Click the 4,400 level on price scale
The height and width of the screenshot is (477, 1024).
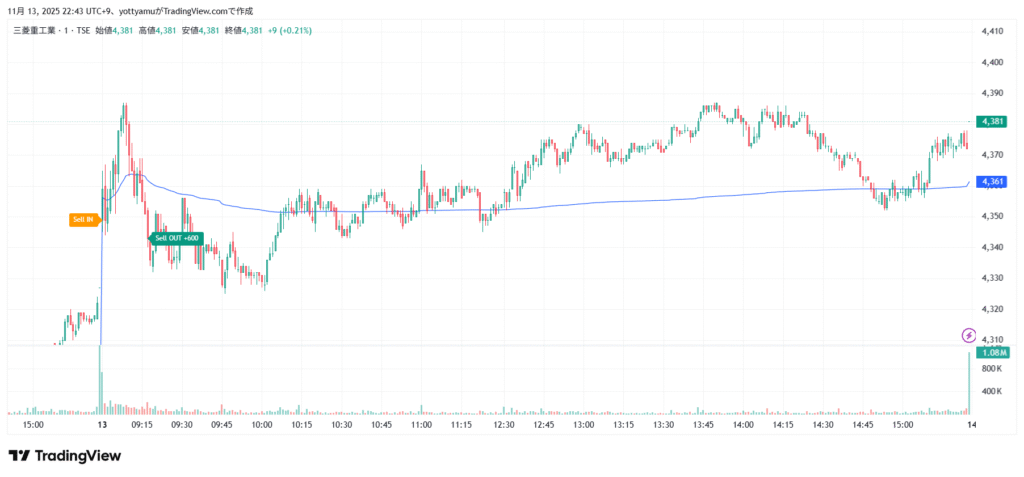(992, 62)
